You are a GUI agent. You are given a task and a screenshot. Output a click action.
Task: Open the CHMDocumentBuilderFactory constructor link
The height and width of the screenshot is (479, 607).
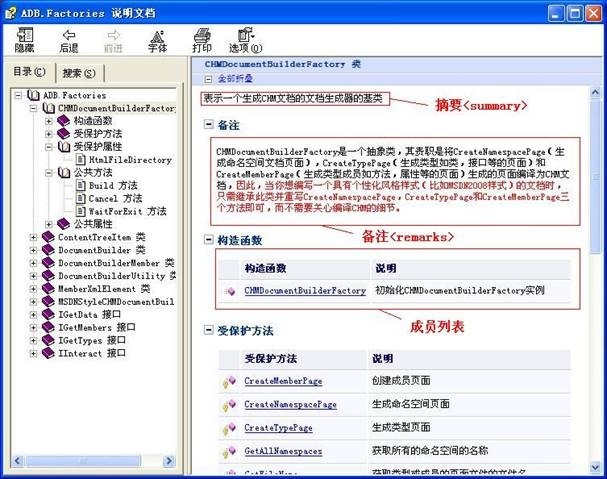305,291
